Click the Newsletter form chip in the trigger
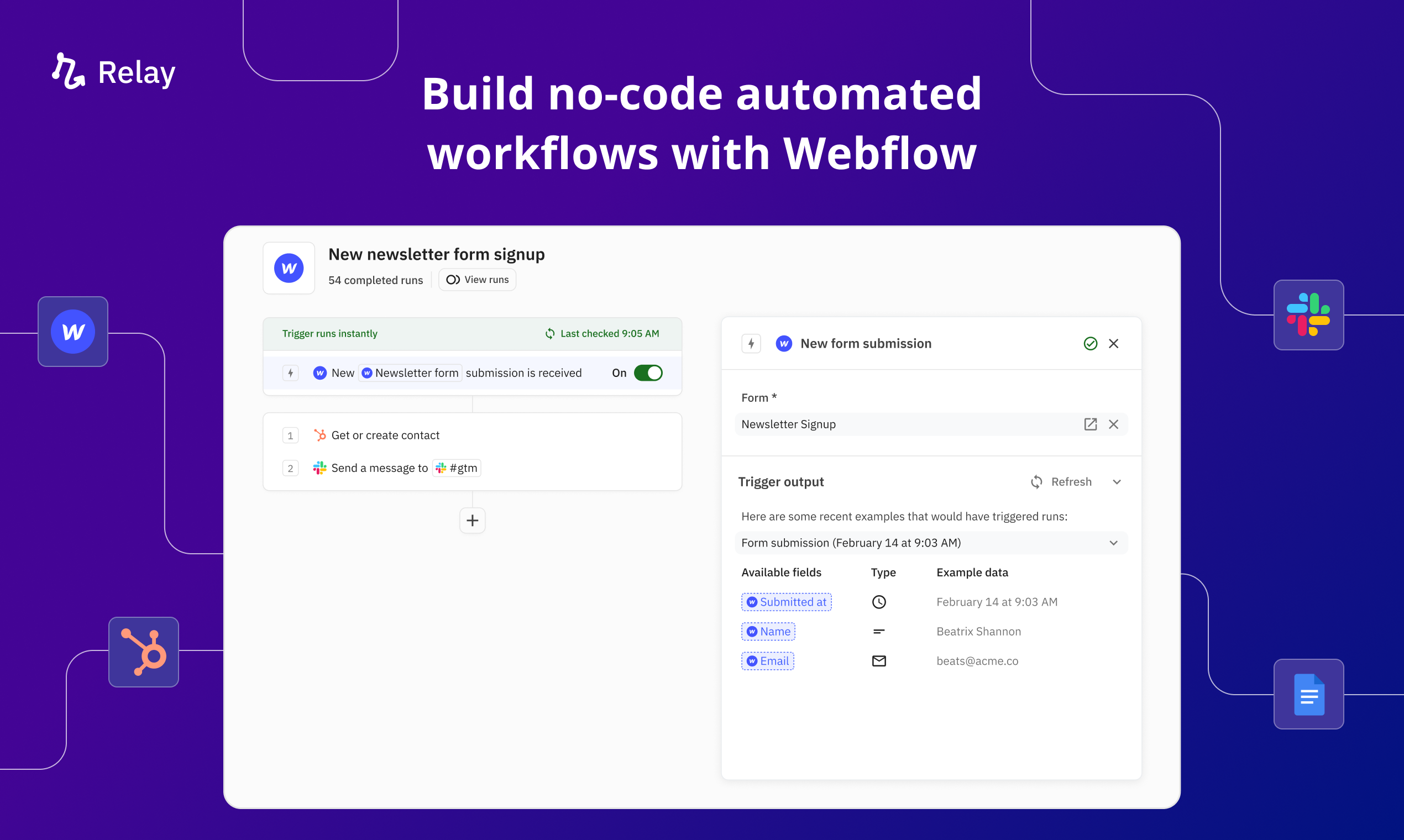 coord(411,372)
